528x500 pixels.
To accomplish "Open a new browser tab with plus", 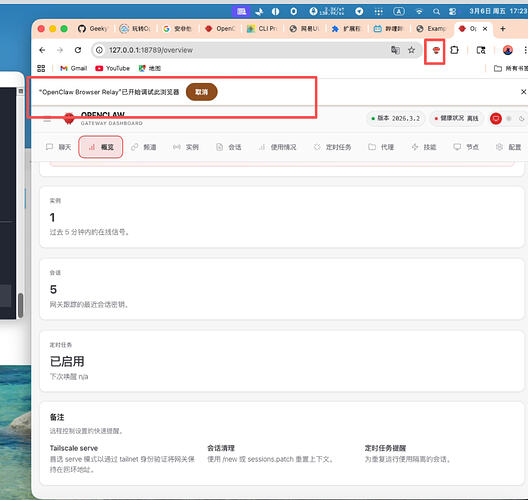I will (x=503, y=29).
